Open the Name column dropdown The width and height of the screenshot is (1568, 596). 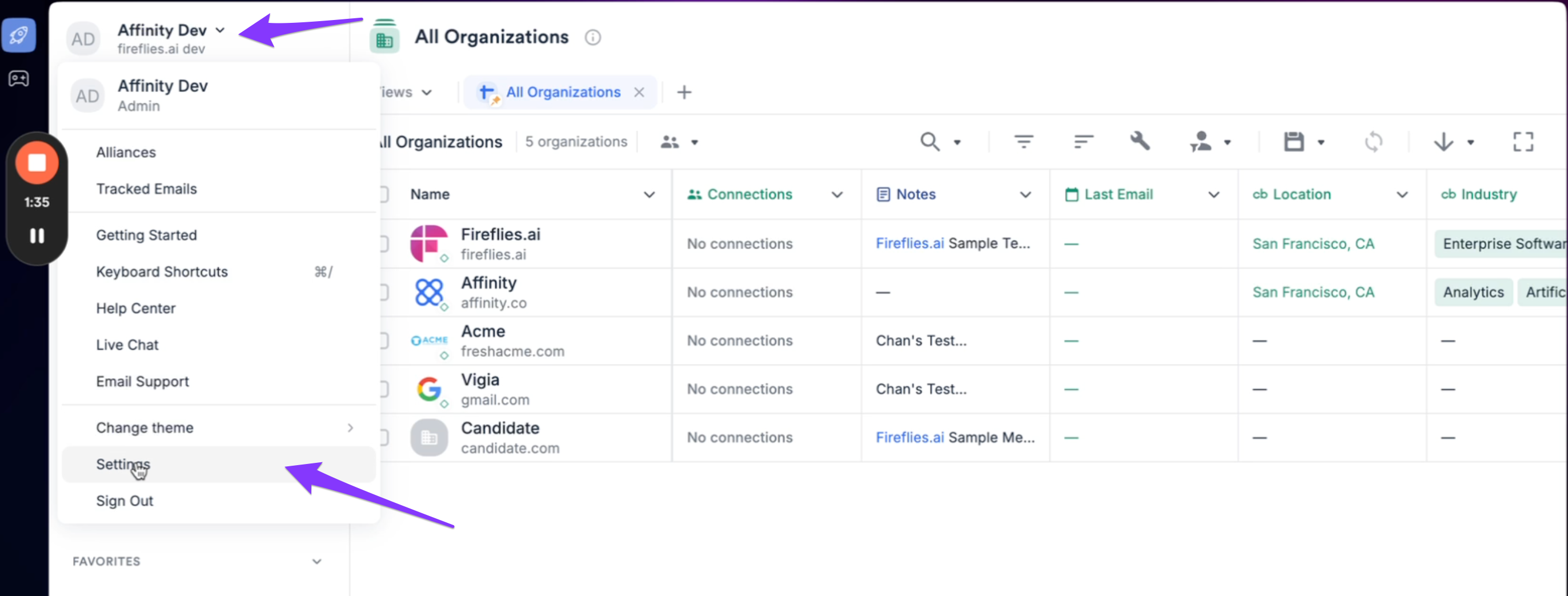[x=649, y=195]
